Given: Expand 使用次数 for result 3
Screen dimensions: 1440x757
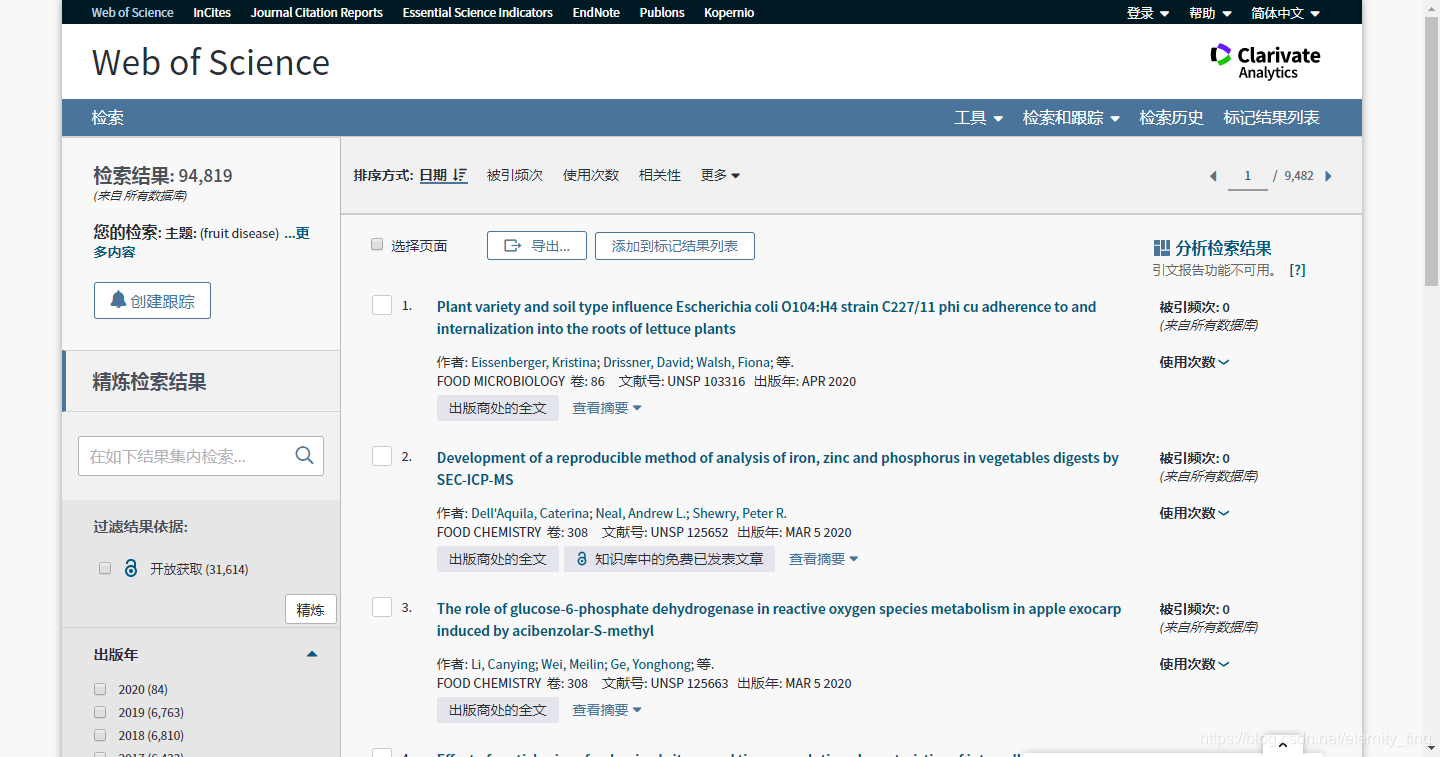Looking at the screenshot, I should (x=1194, y=664).
